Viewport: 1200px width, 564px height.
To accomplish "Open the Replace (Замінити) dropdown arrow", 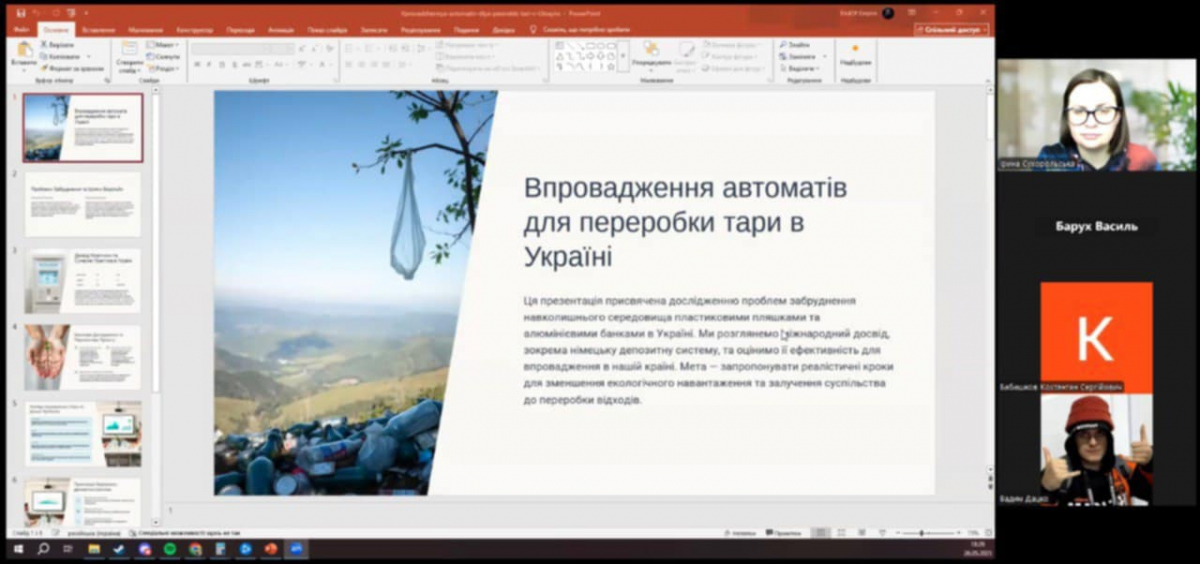I will 824,57.
